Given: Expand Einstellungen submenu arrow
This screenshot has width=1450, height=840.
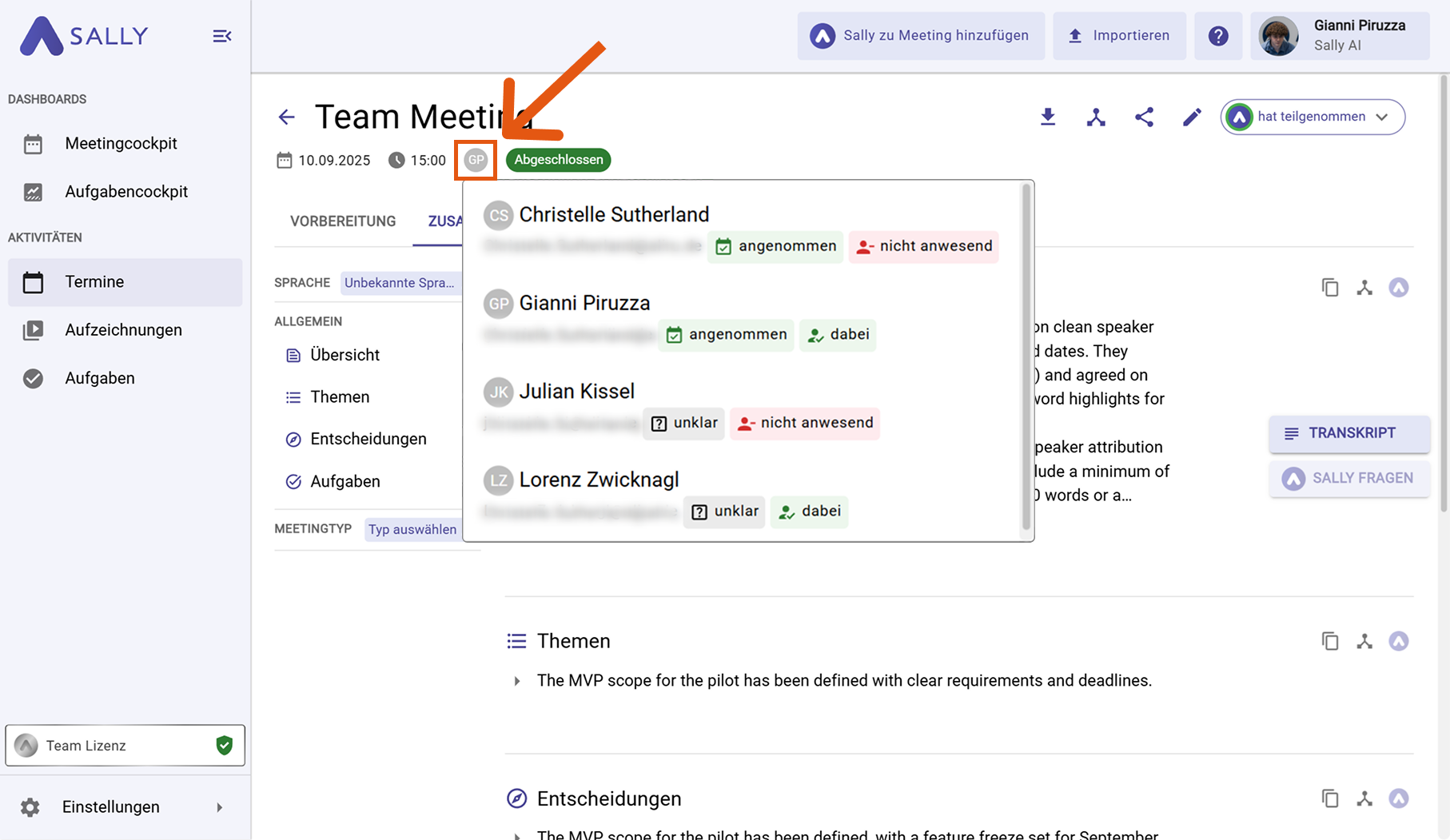Looking at the screenshot, I should pyautogui.click(x=219, y=807).
